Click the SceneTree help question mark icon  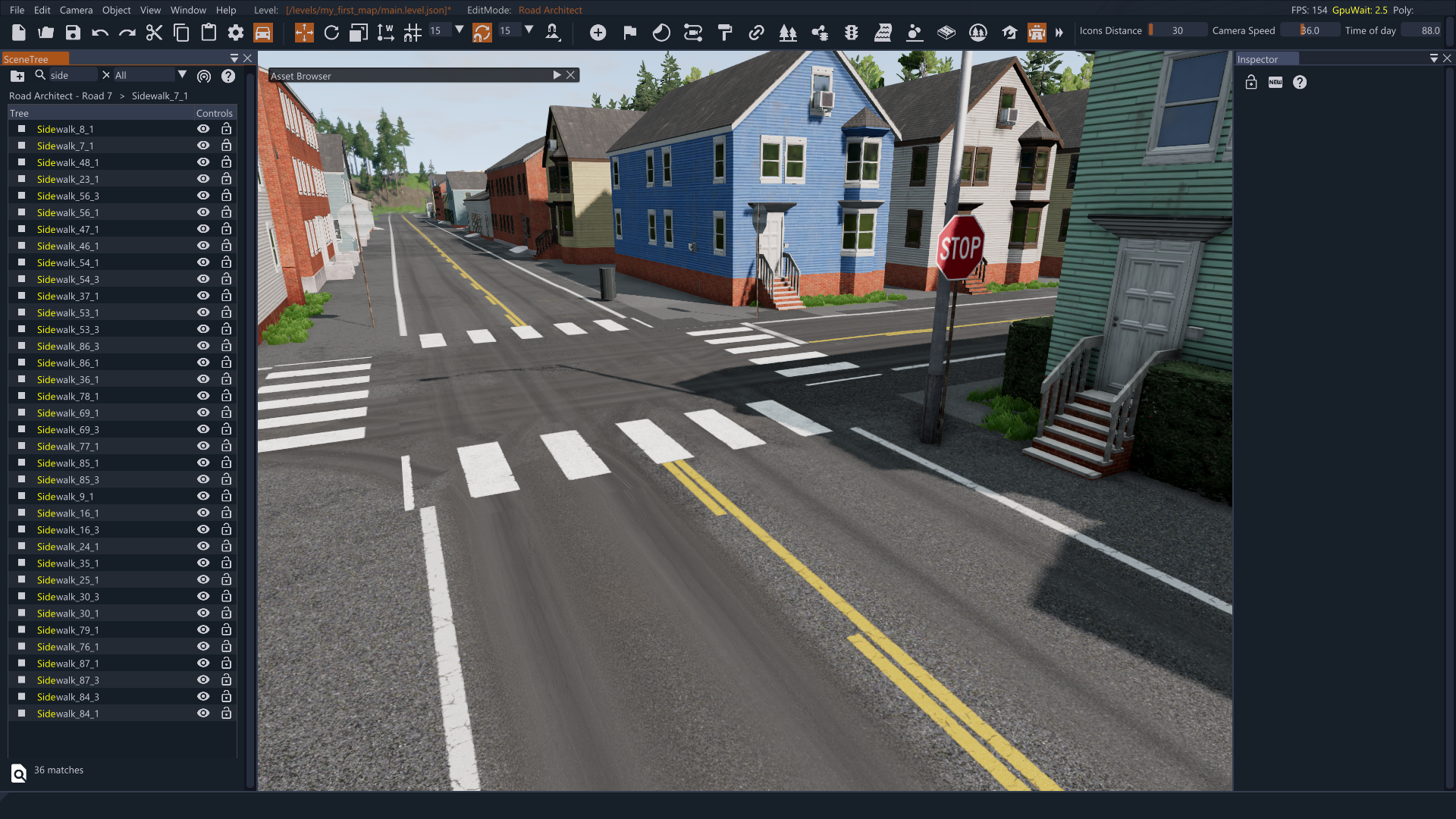pyautogui.click(x=228, y=76)
